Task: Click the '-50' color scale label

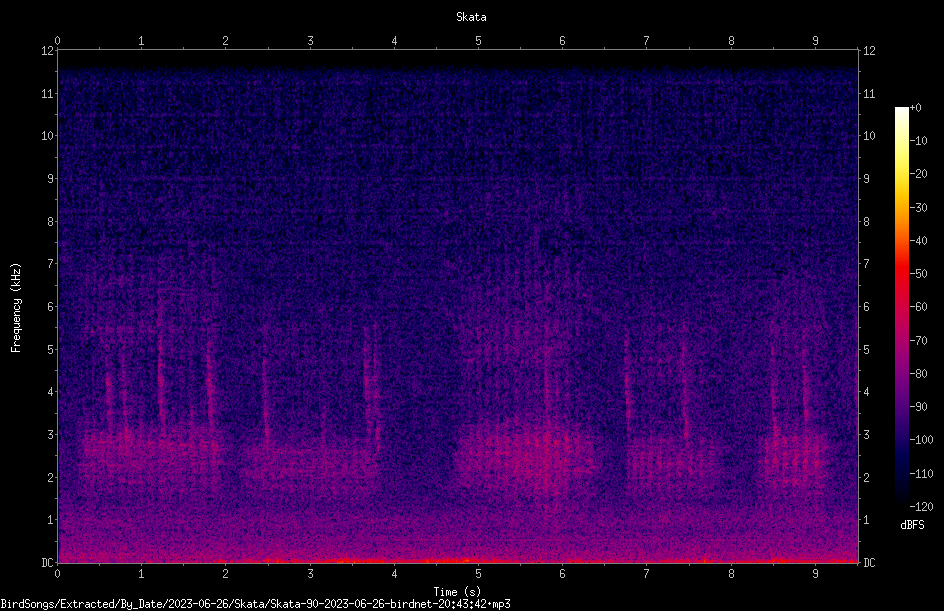Action: pyautogui.click(x=918, y=274)
